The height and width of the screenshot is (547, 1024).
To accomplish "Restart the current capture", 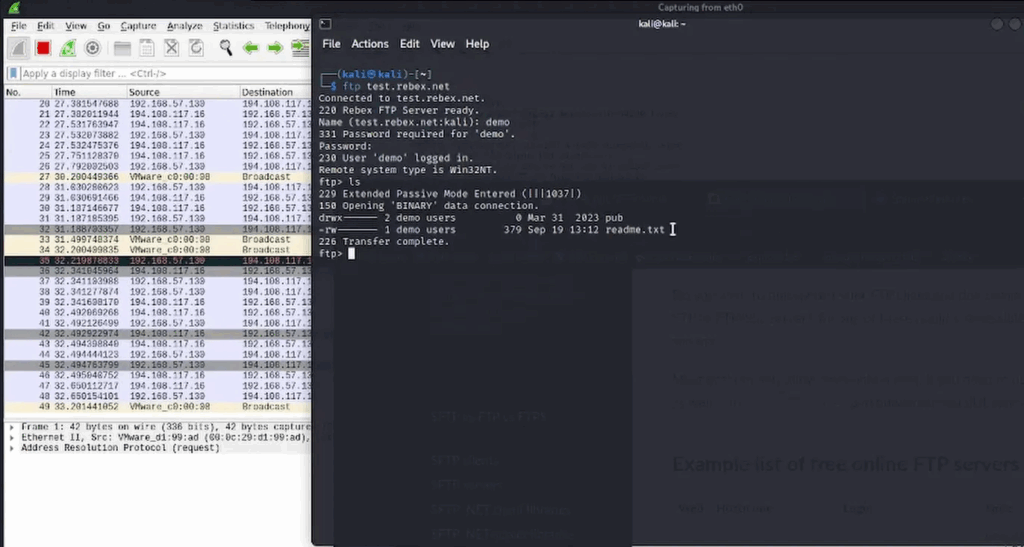I will (x=68, y=47).
